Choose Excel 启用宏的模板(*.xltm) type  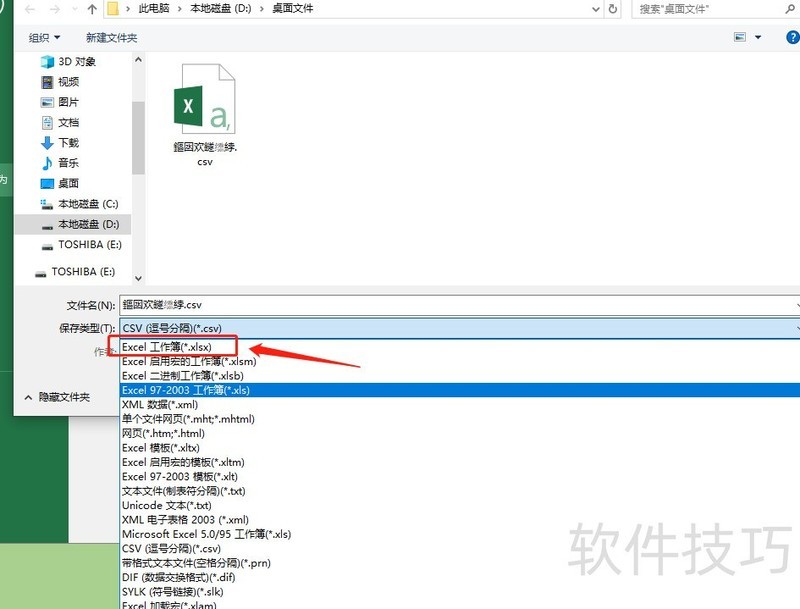pos(460,463)
